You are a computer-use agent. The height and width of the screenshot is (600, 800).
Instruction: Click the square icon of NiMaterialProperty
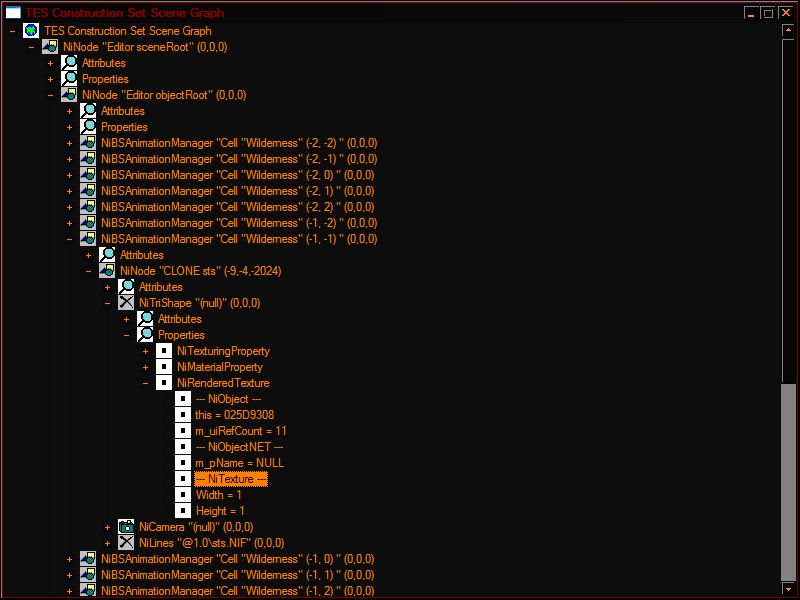pos(164,366)
